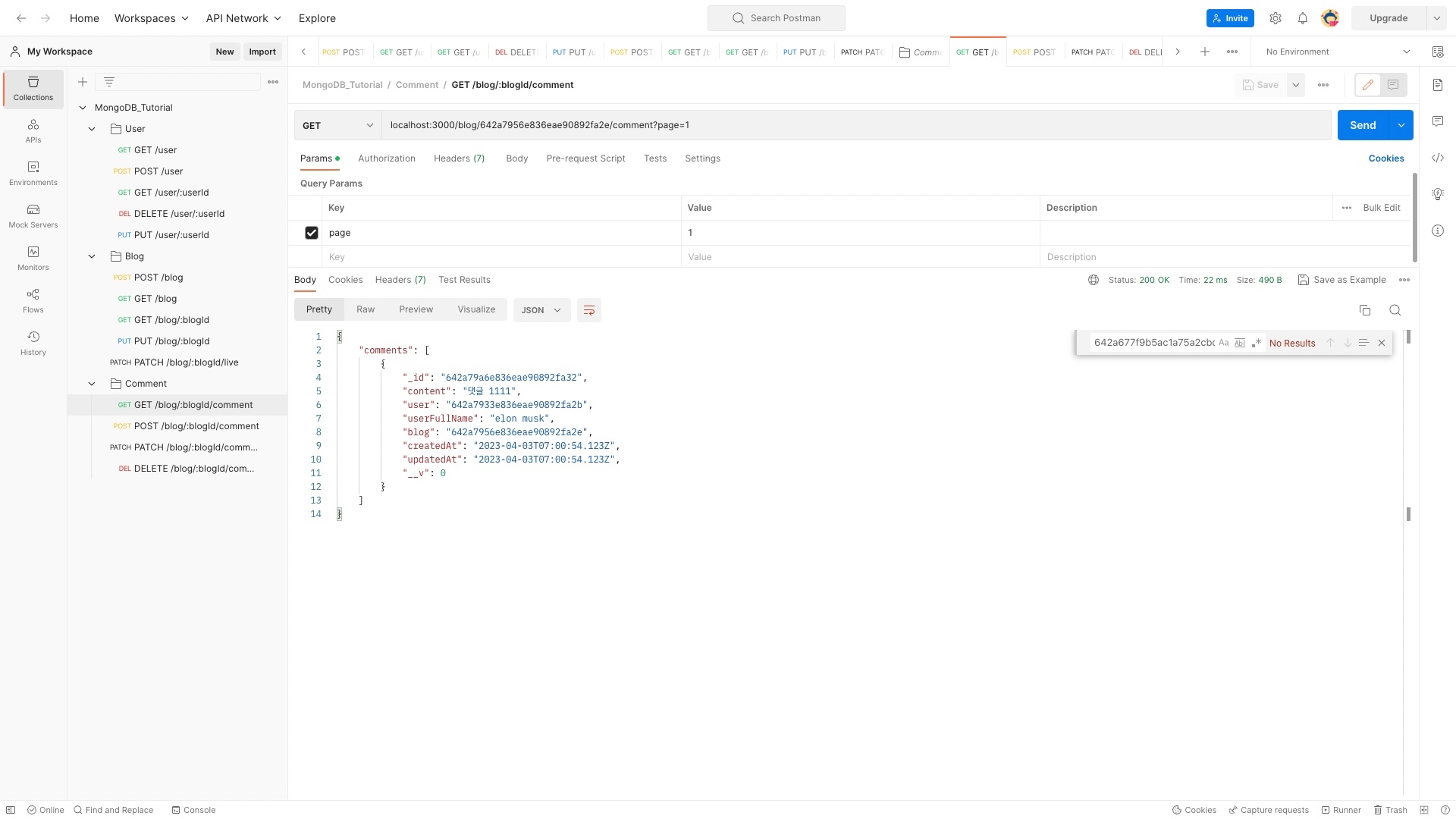Toggle the sidebar from status bar
Viewport: 1456px width, 819px height.
[11, 810]
